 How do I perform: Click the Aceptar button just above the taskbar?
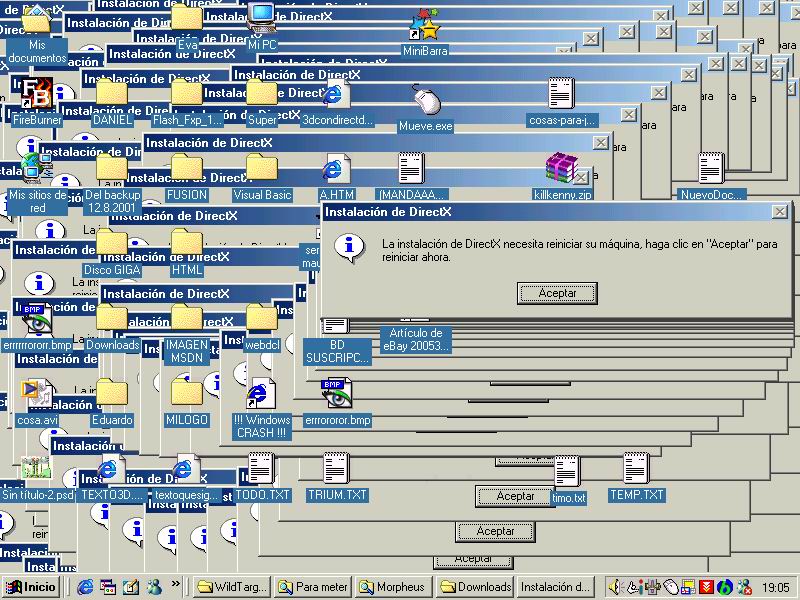point(473,560)
